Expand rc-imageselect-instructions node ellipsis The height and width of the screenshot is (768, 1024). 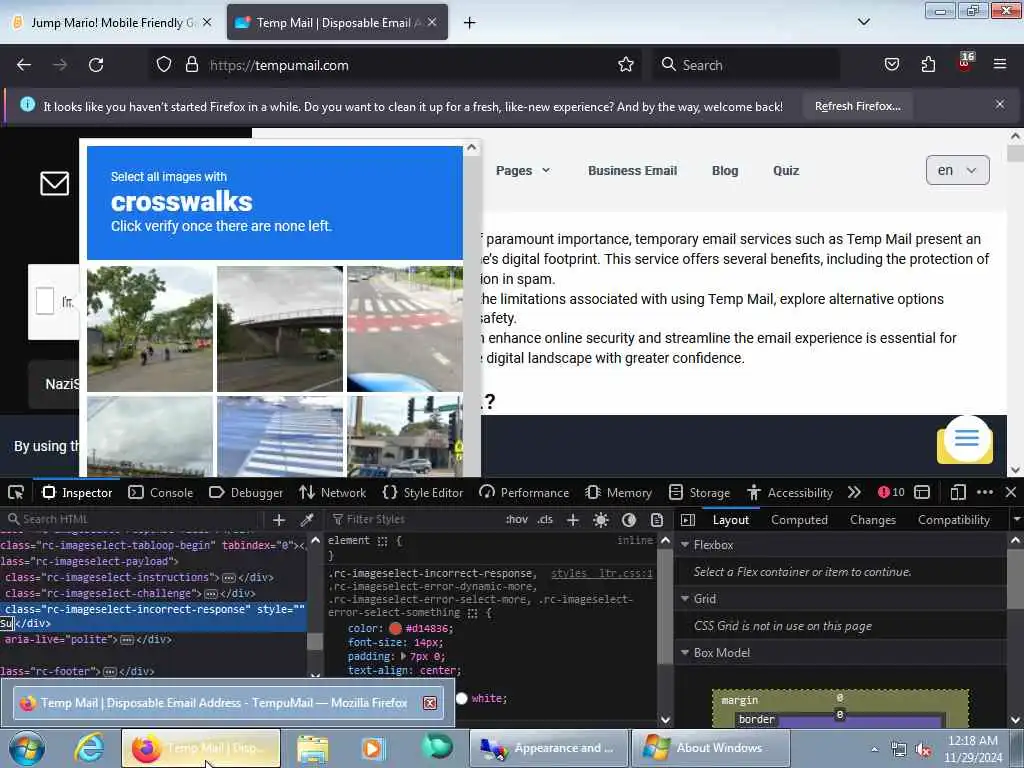(229, 578)
